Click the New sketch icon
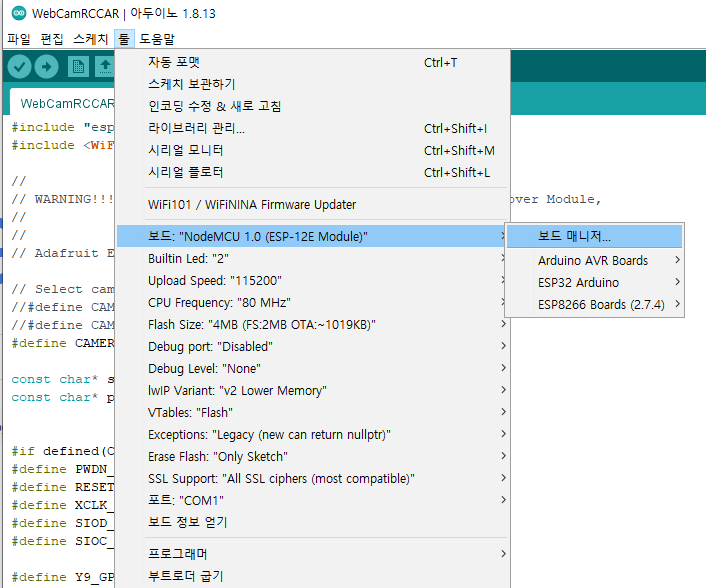Image resolution: width=706 pixels, height=588 pixels. pos(78,67)
